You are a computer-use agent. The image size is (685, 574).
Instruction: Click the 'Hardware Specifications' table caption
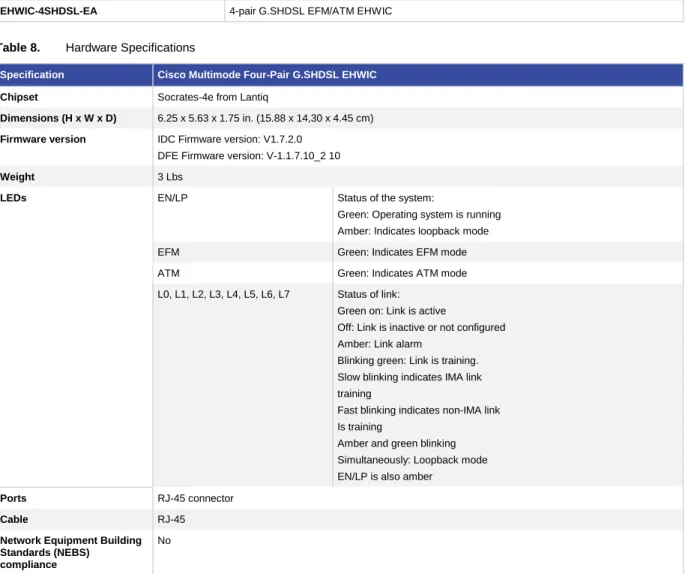coord(130,48)
